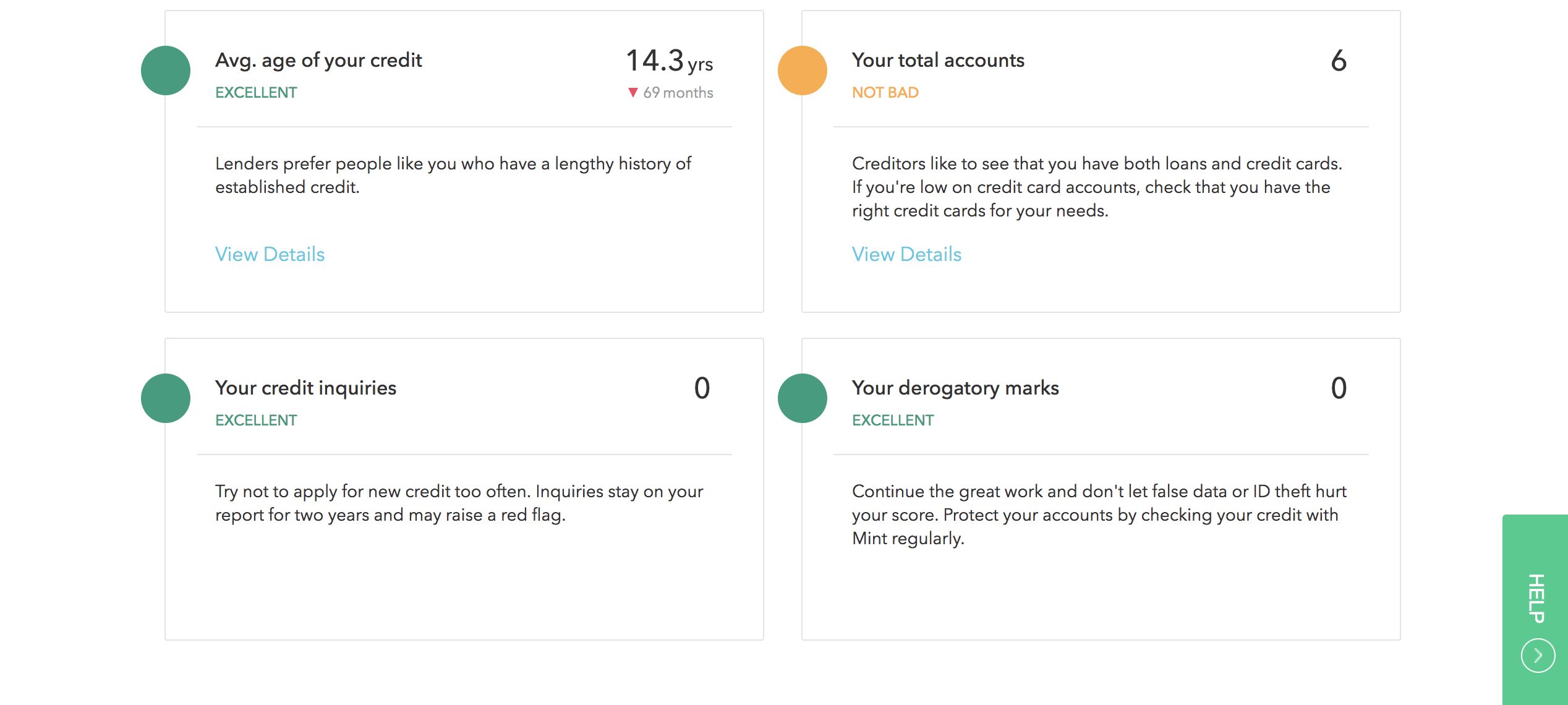Click the credit inquiries count of 0
Image resolution: width=1568 pixels, height=705 pixels.
pos(702,389)
